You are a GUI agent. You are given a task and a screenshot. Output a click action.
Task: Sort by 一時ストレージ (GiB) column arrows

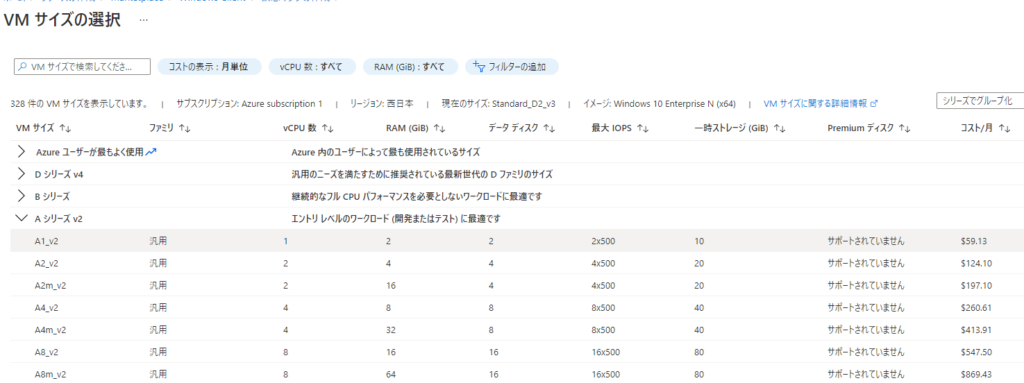(779, 129)
